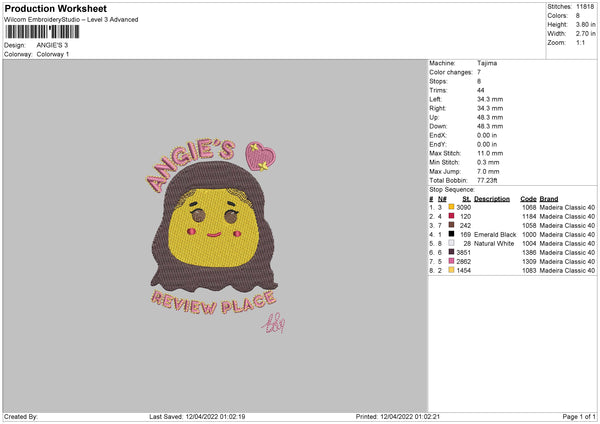This screenshot has height=424, width=600.
Task: Click the 'Description' column header
Action: click(x=492, y=199)
